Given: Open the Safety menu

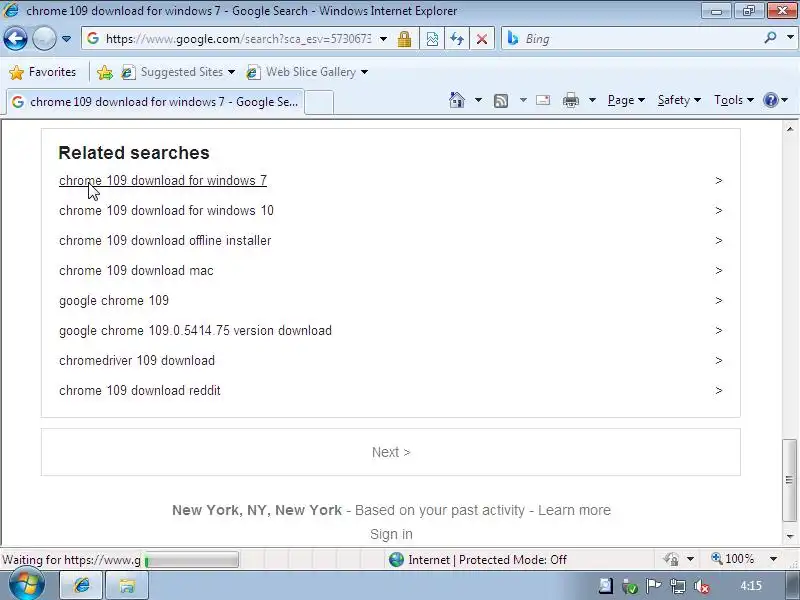Looking at the screenshot, I should [x=679, y=100].
